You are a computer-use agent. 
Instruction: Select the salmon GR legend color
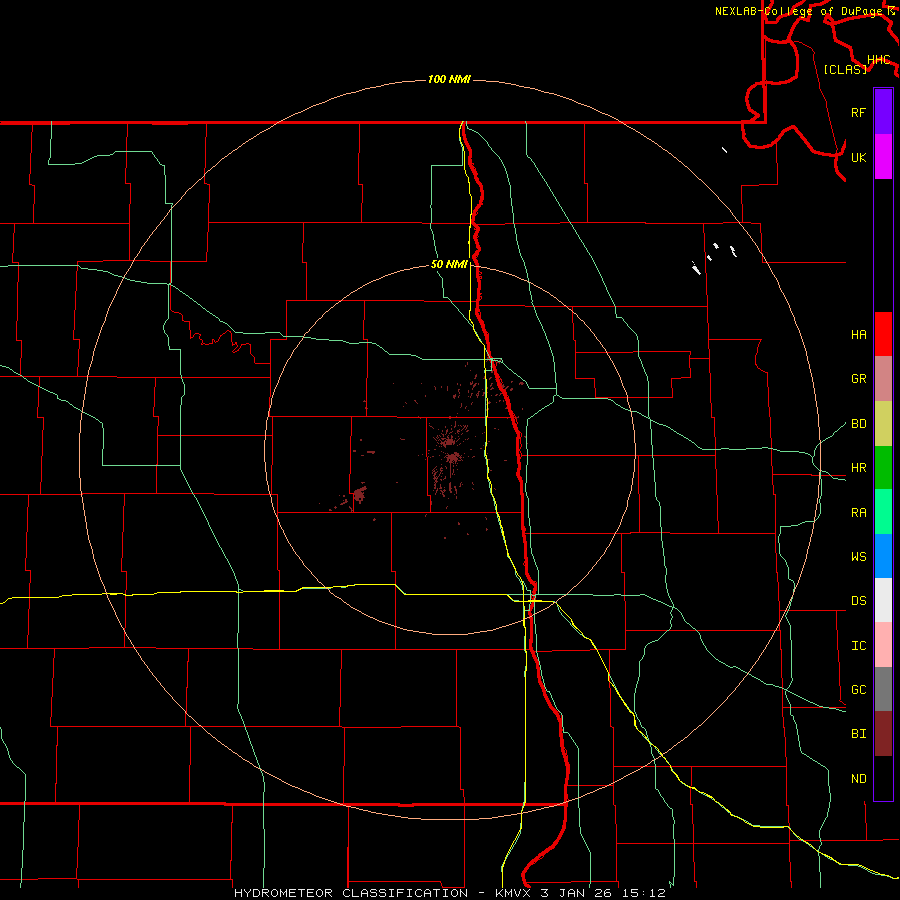point(883,379)
